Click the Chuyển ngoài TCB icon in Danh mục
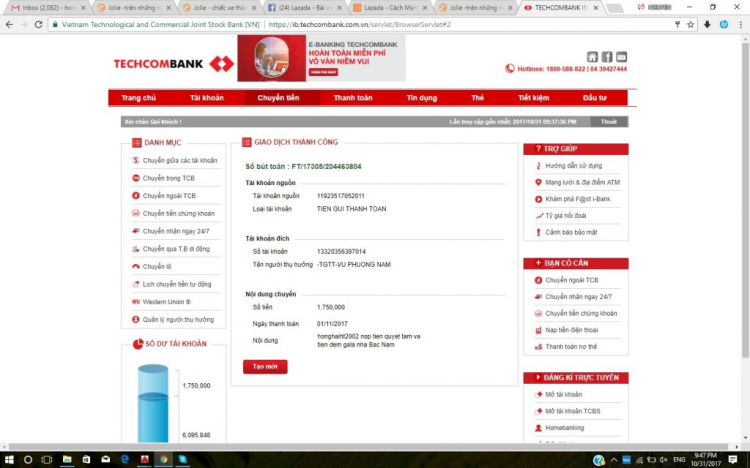The width and height of the screenshot is (750, 468). [x=136, y=196]
